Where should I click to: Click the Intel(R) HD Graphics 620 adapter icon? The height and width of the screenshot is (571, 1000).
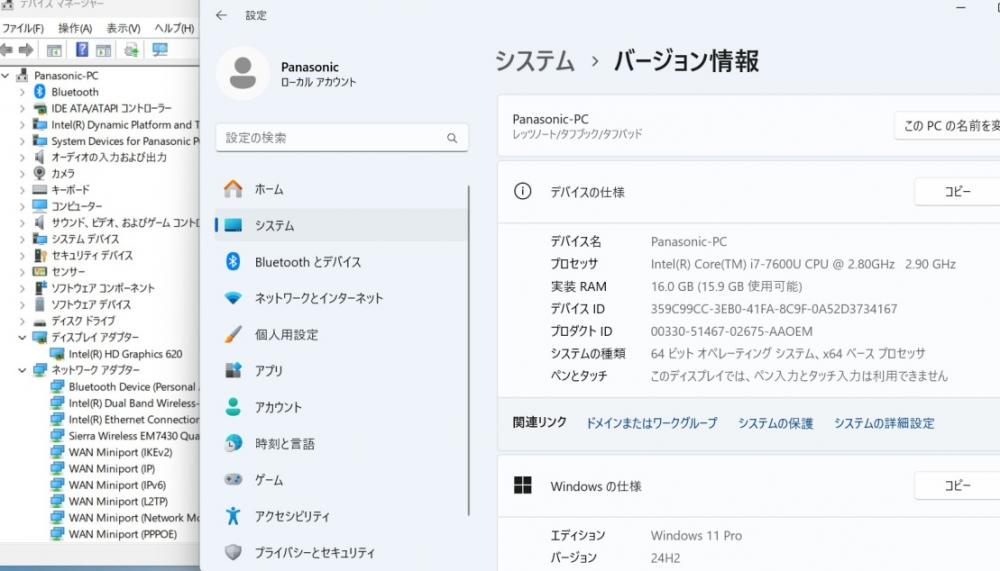pyautogui.click(x=57, y=353)
